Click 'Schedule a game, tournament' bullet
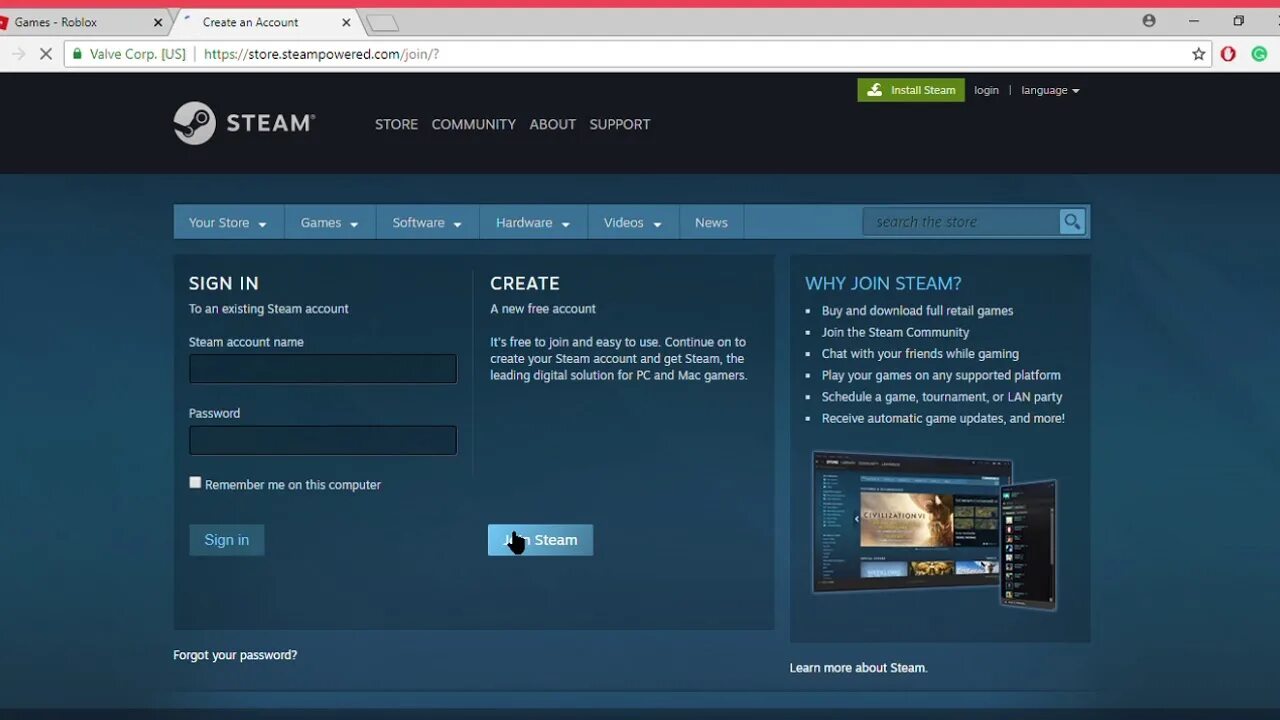The image size is (1280, 720). [942, 397]
